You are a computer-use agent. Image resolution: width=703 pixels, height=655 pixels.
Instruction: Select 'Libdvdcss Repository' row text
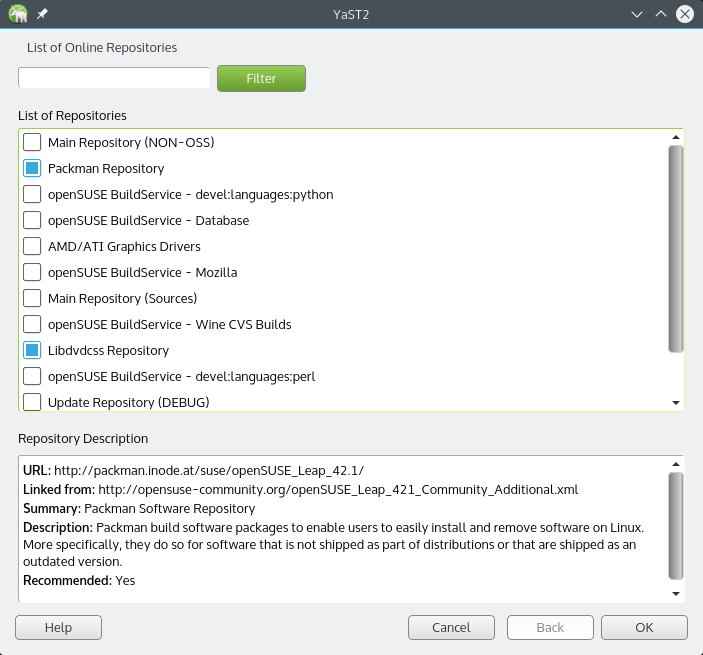click(108, 351)
